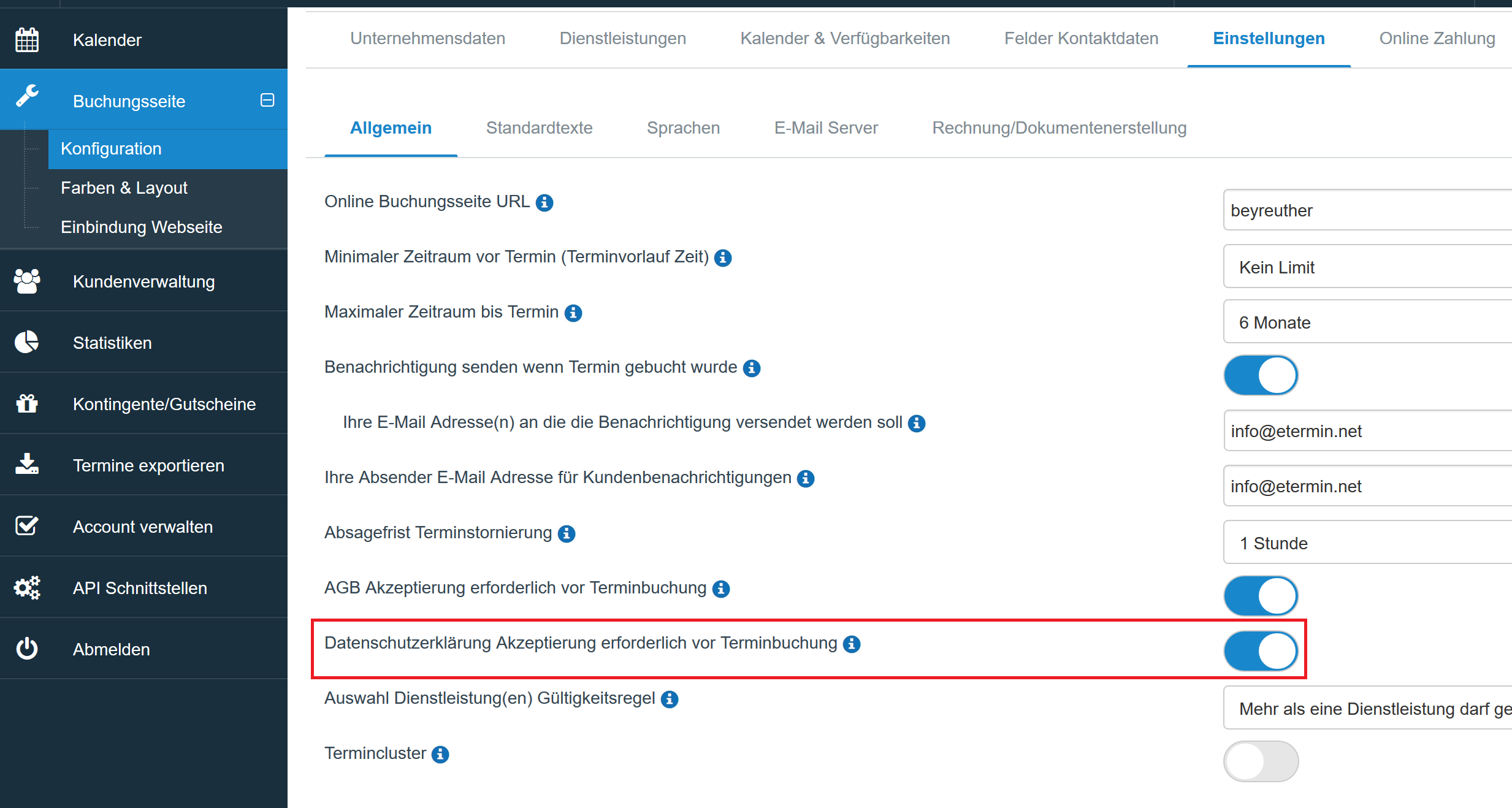Show info for Datenschutzerklärung Akzeptierung setting
The width and height of the screenshot is (1512, 808).
[852, 644]
